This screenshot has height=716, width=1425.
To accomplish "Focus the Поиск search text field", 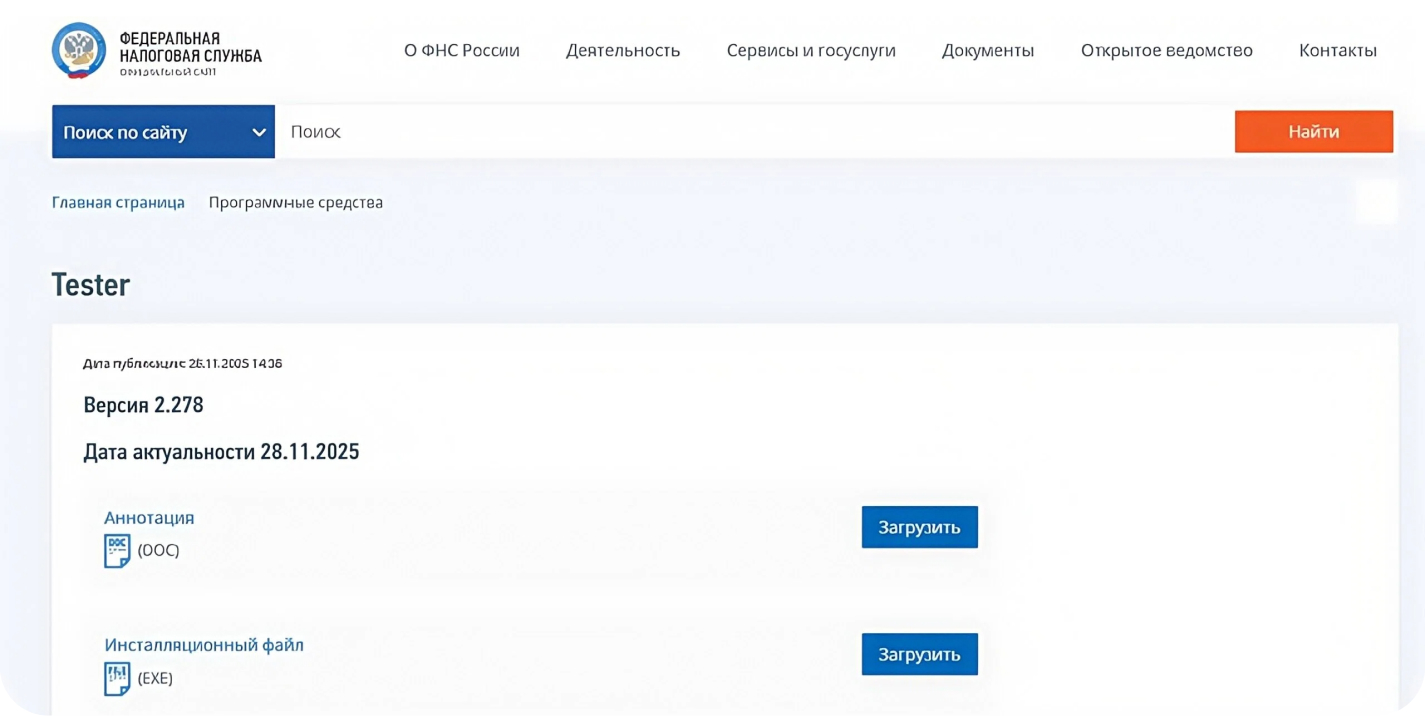I will pos(750,132).
